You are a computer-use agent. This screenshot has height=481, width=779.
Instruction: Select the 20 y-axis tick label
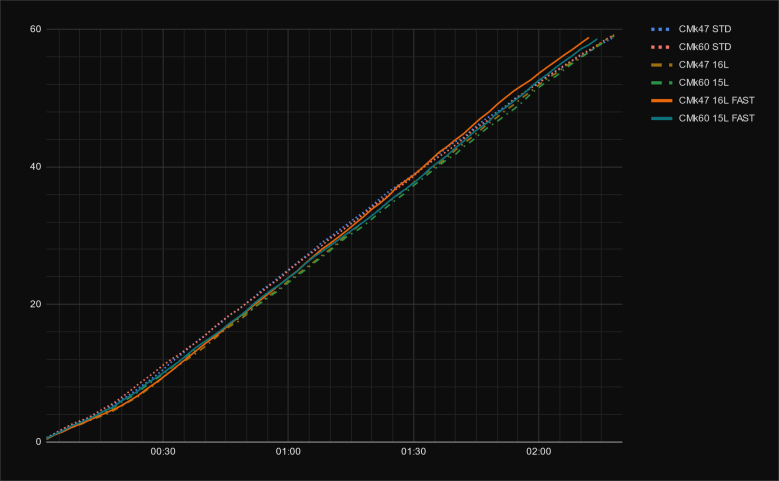pos(34,304)
